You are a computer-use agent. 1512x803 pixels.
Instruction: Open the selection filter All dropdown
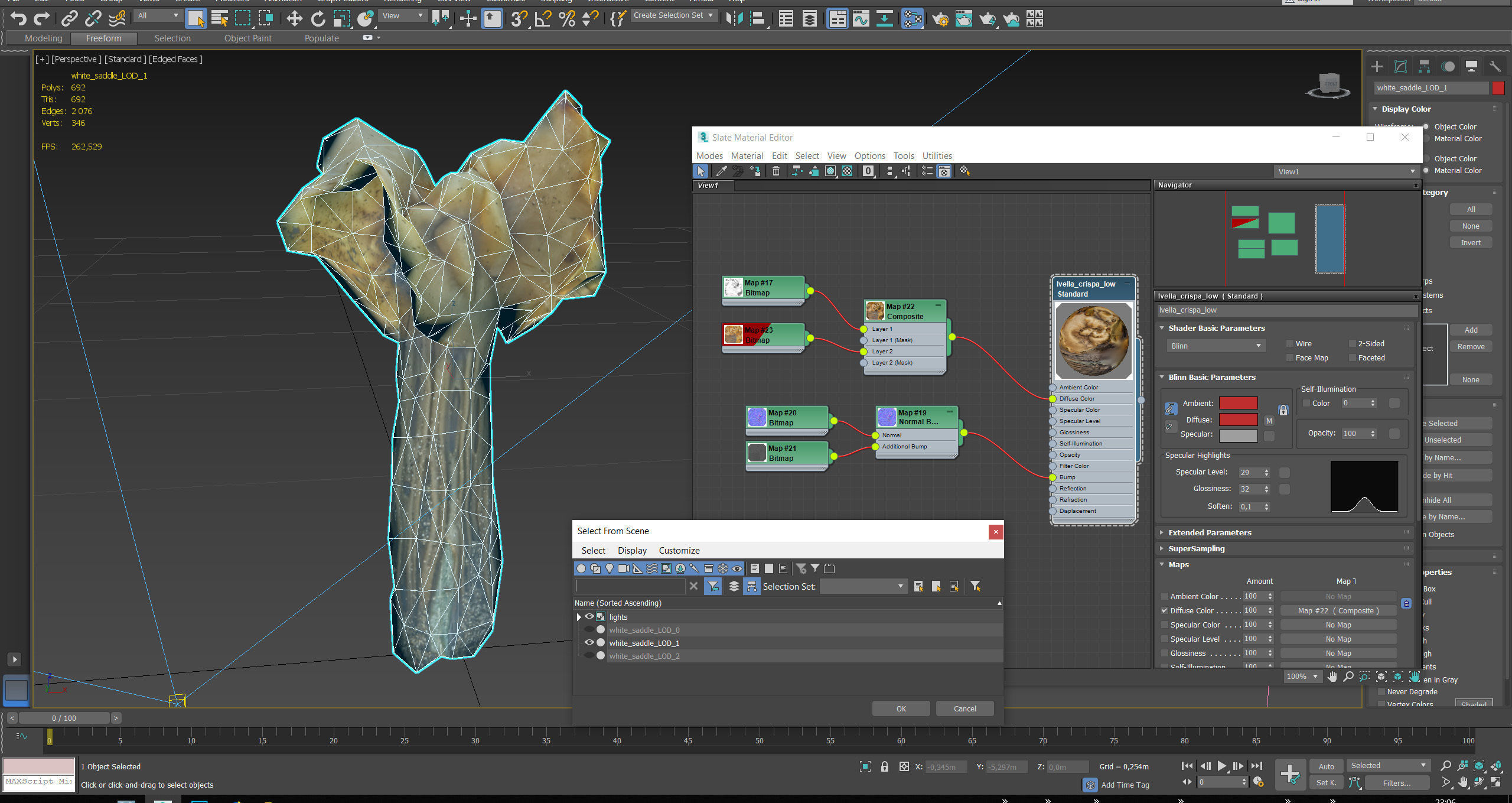pos(158,15)
